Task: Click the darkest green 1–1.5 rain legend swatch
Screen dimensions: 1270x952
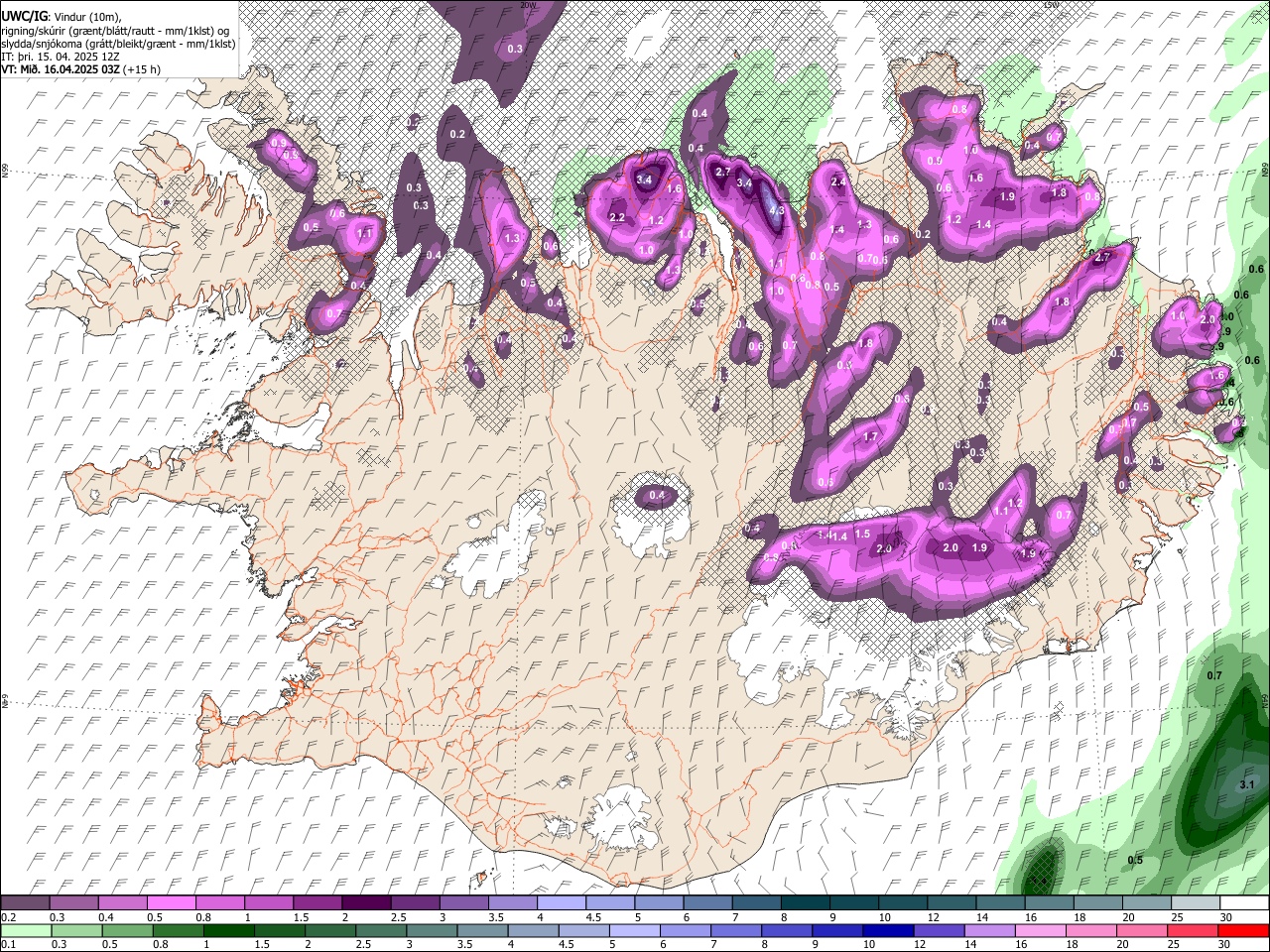Action: pyautogui.click(x=228, y=930)
